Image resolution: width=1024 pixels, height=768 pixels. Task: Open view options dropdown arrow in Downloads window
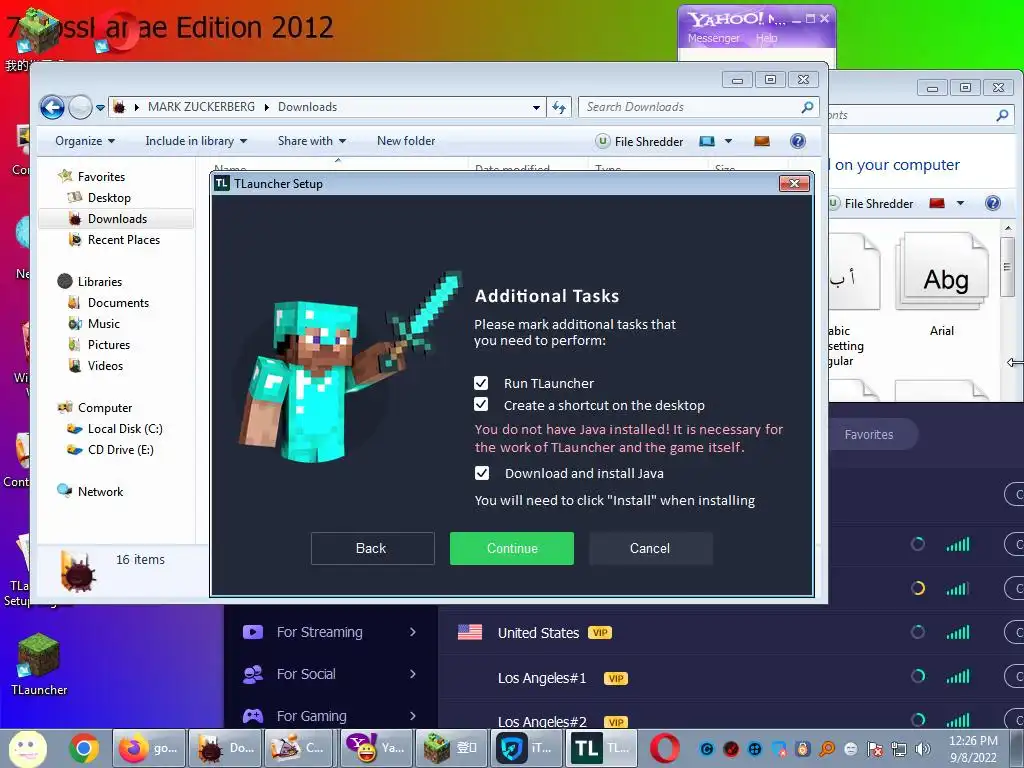[728, 141]
